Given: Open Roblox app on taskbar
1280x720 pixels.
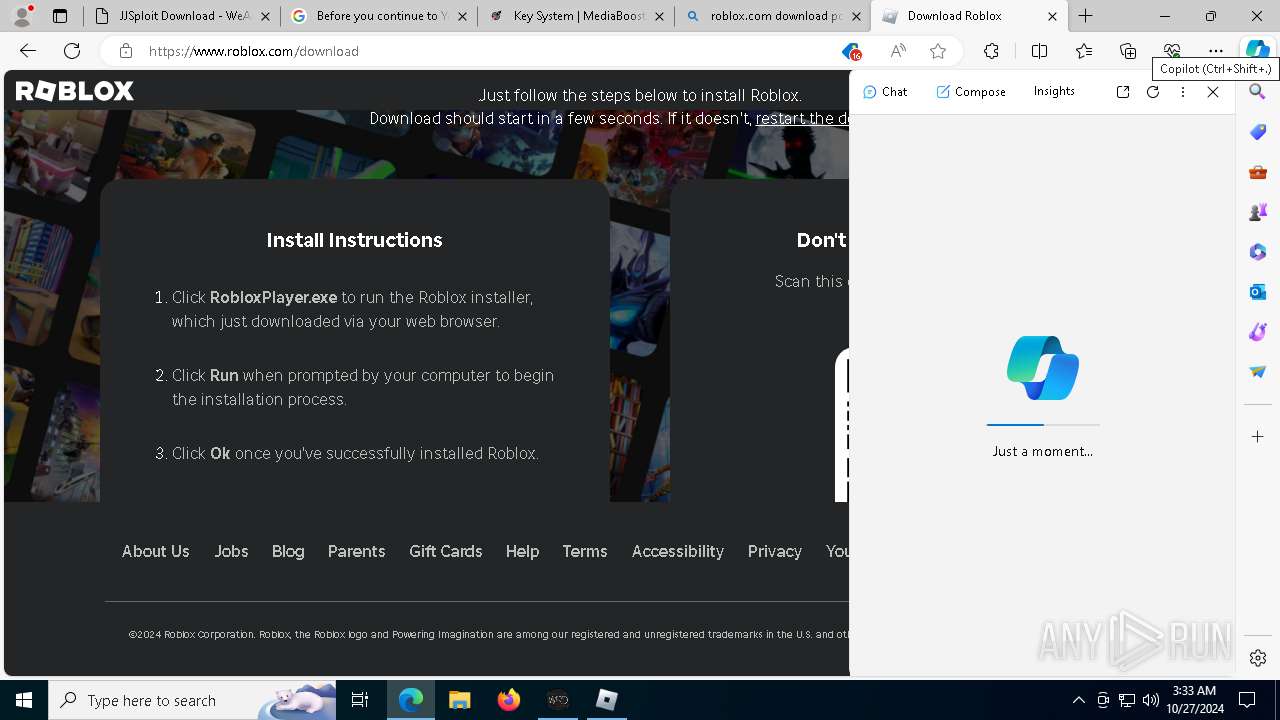Looking at the screenshot, I should pos(607,700).
